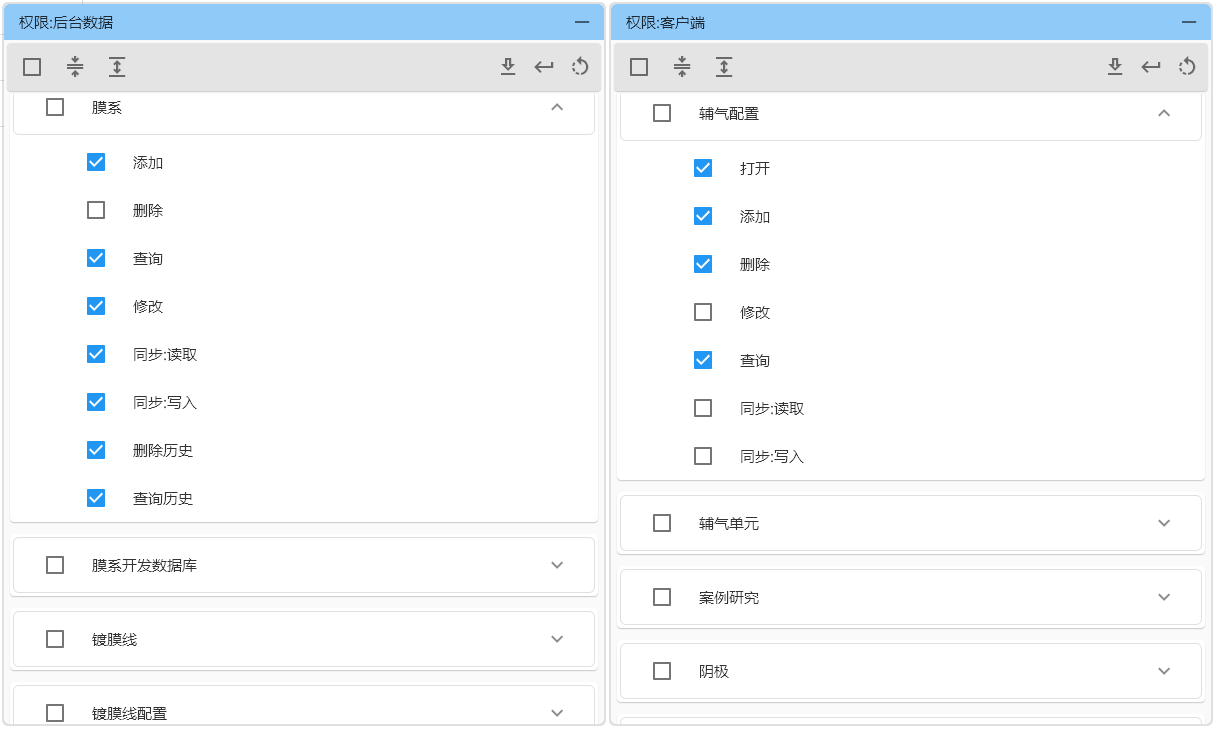This screenshot has height=730, width=1216.
Task: Click the 膜系开发数据库 label
Action: point(144,565)
